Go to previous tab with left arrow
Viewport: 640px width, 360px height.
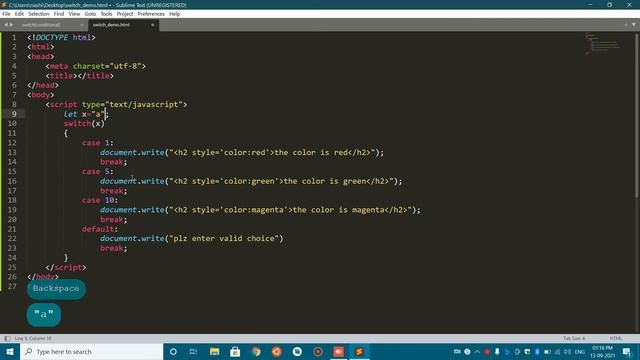pyautogui.click(x=6, y=25)
